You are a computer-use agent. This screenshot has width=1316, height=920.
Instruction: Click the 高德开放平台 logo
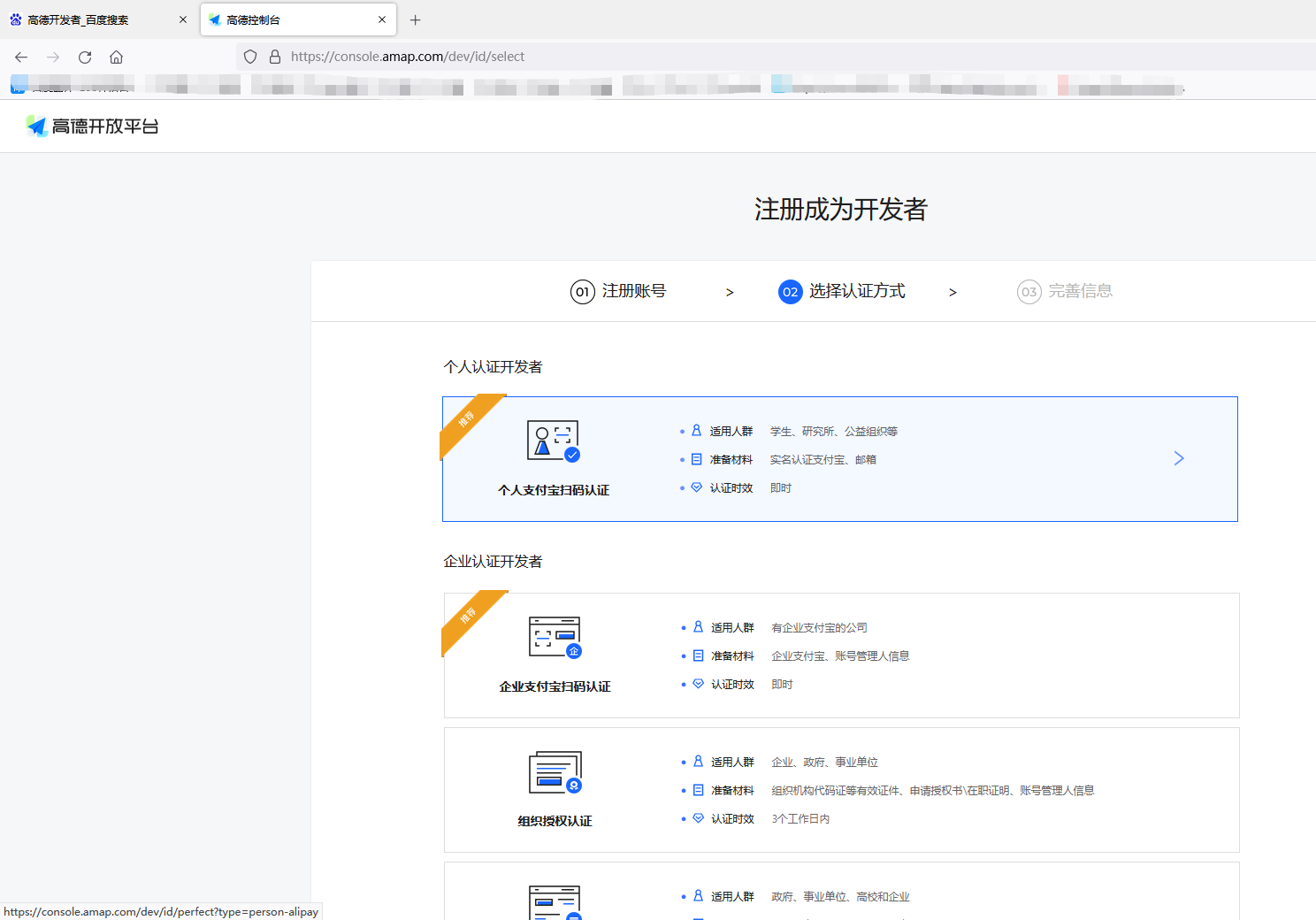click(92, 126)
